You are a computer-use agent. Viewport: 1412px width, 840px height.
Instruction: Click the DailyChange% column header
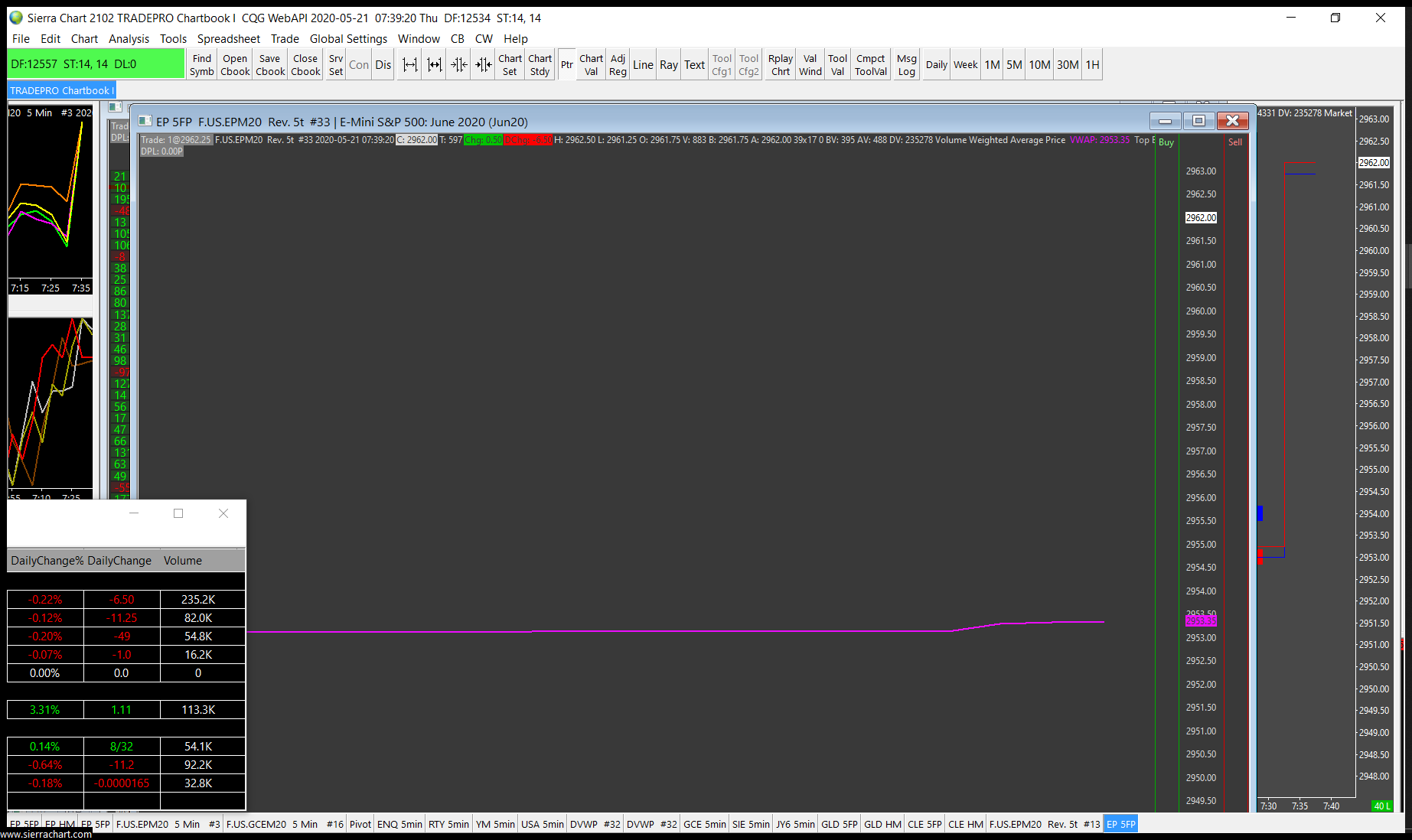[x=47, y=561]
